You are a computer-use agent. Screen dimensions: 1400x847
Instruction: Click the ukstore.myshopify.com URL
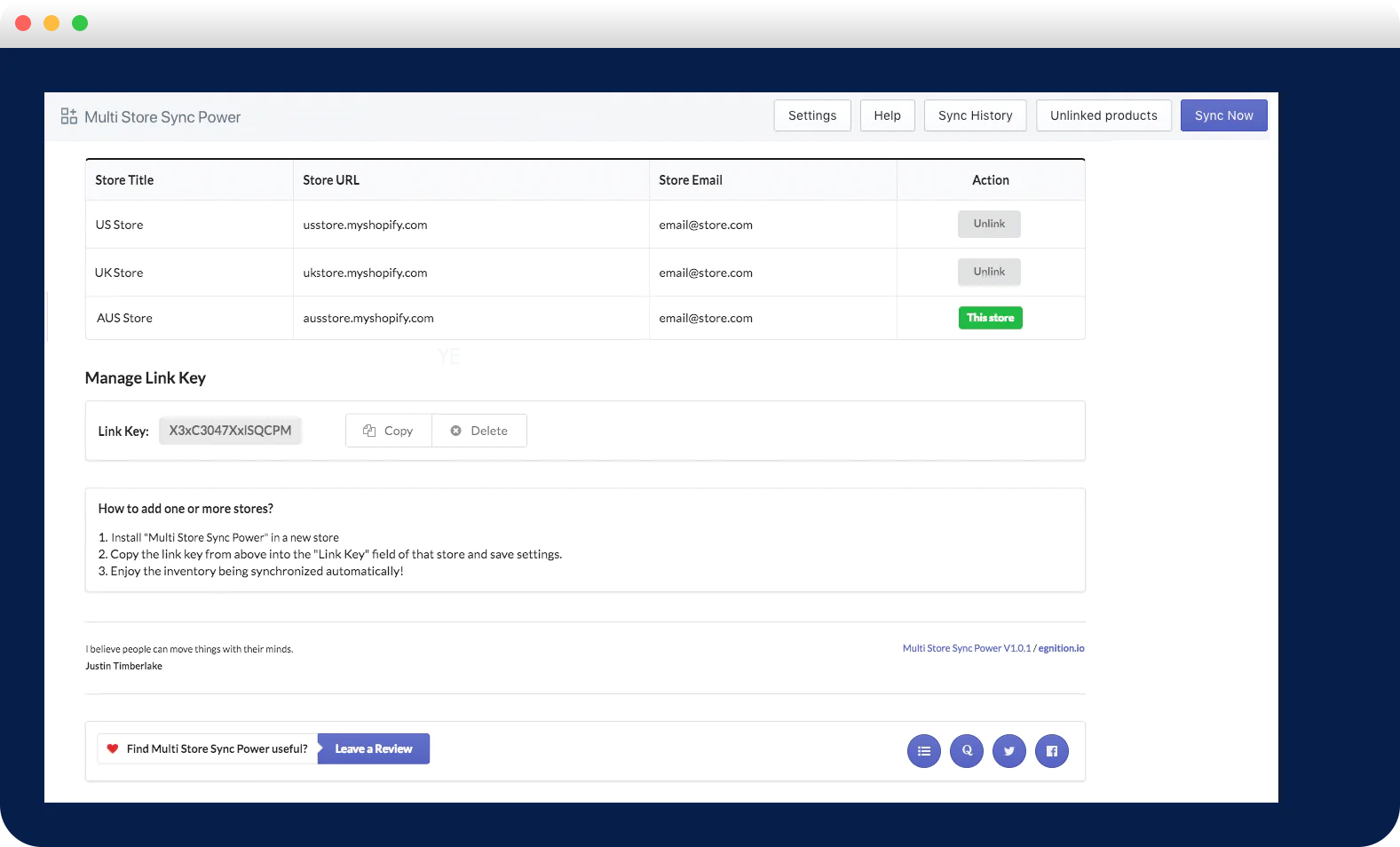[365, 273]
